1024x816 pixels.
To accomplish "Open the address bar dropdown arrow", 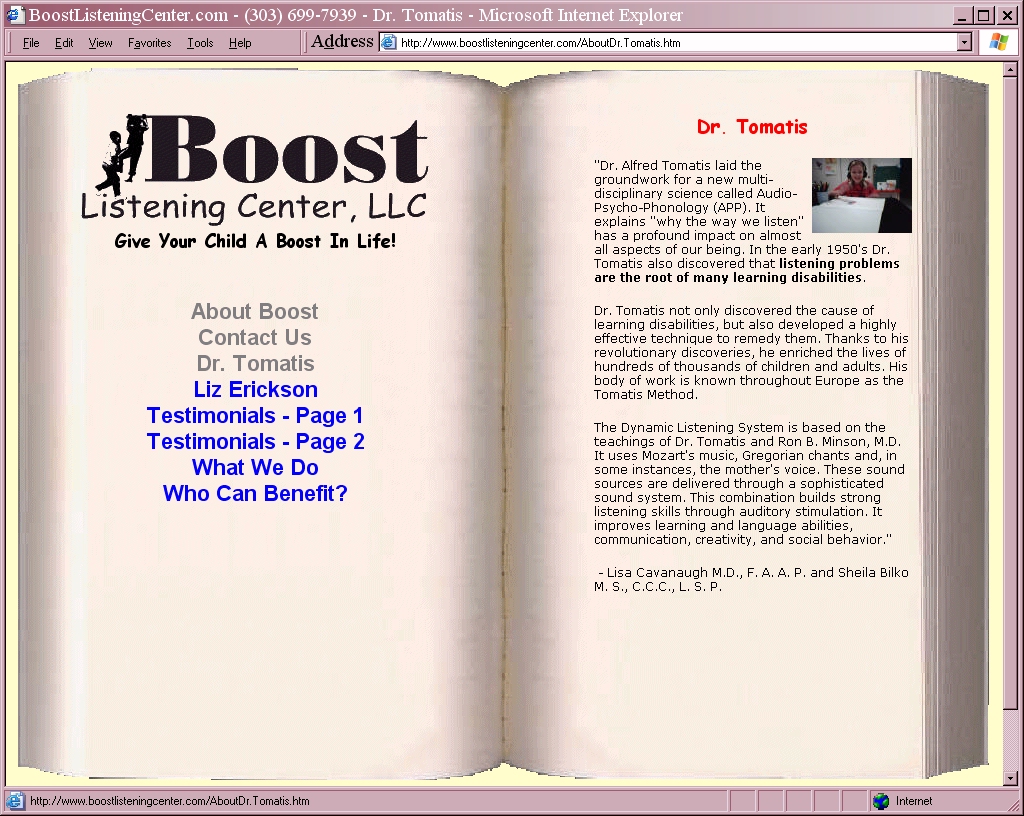I will tap(964, 42).
